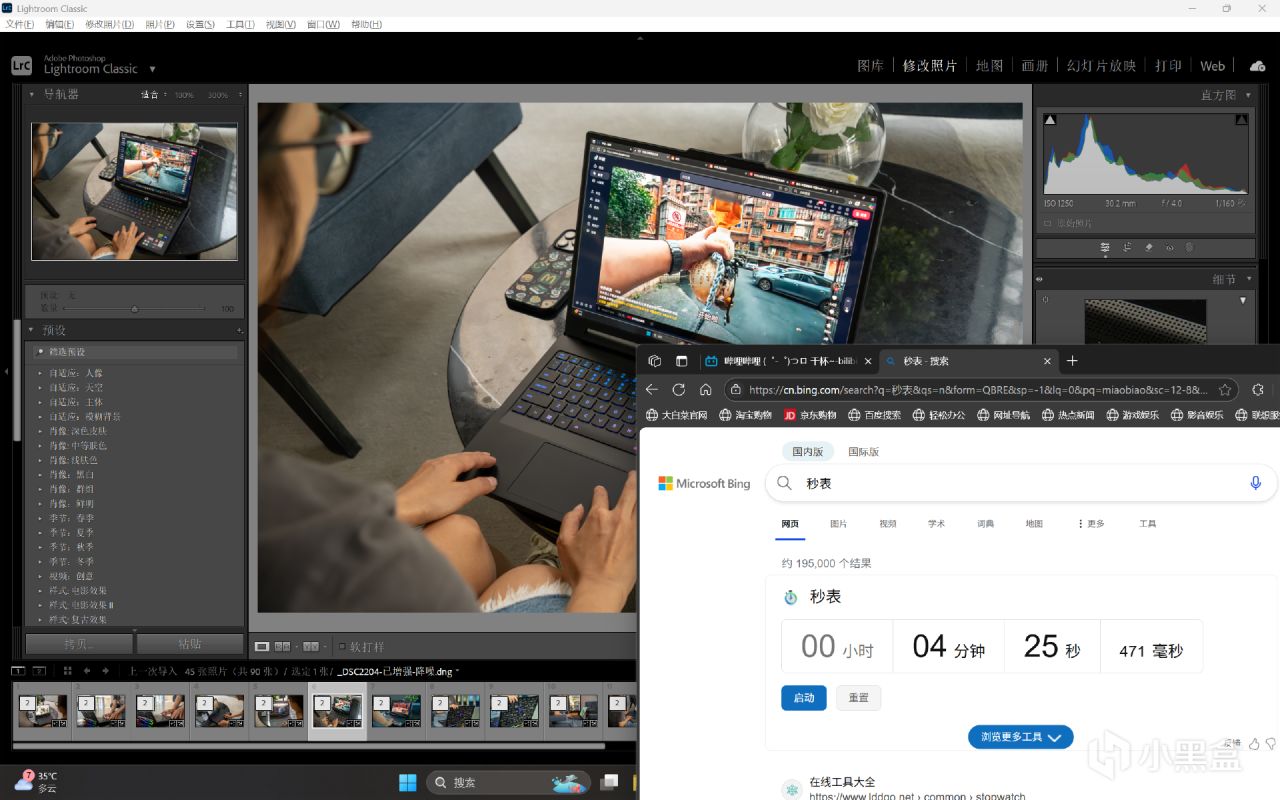Add new preset with plus icon

coord(239,330)
